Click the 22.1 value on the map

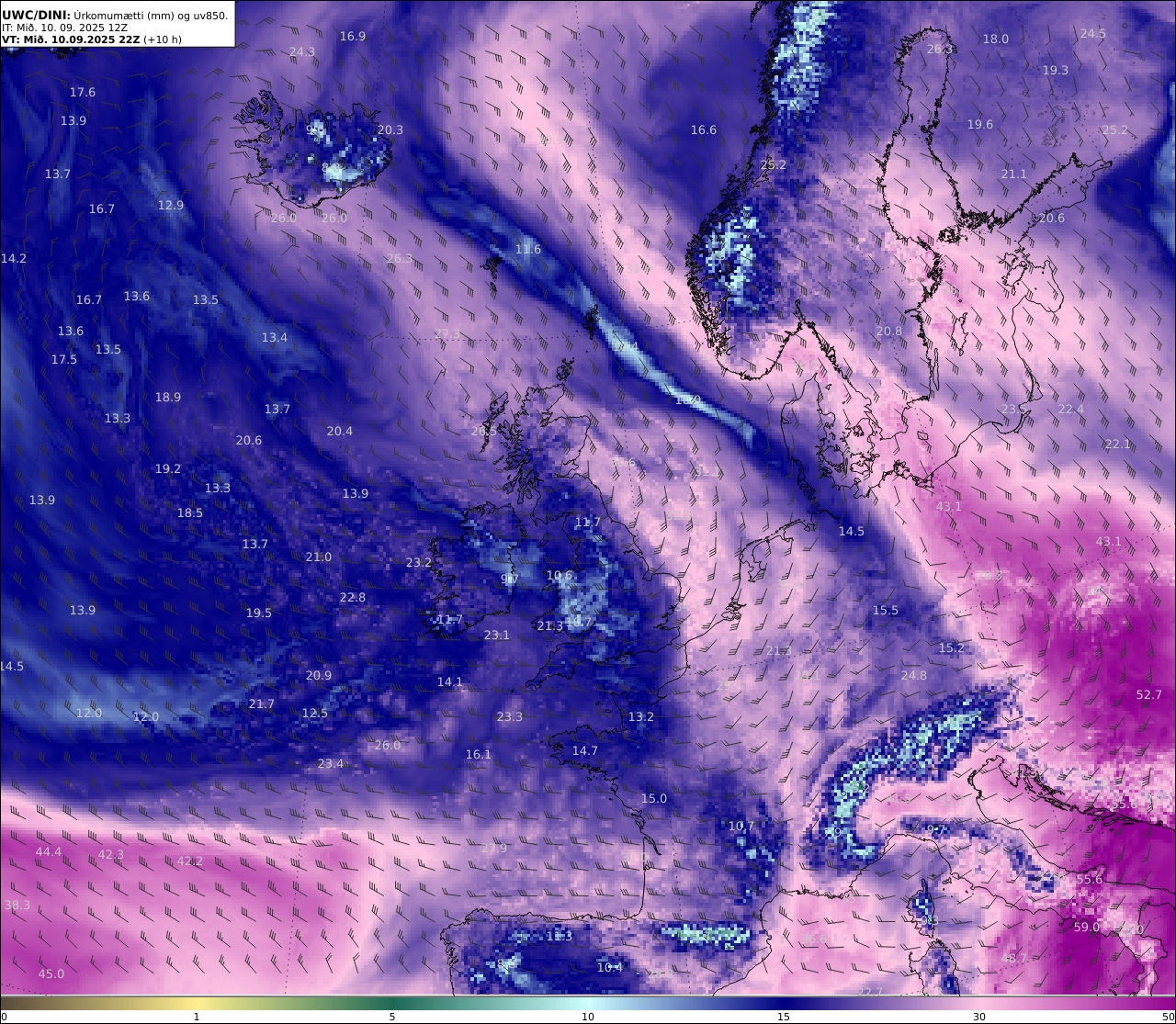tap(1118, 444)
